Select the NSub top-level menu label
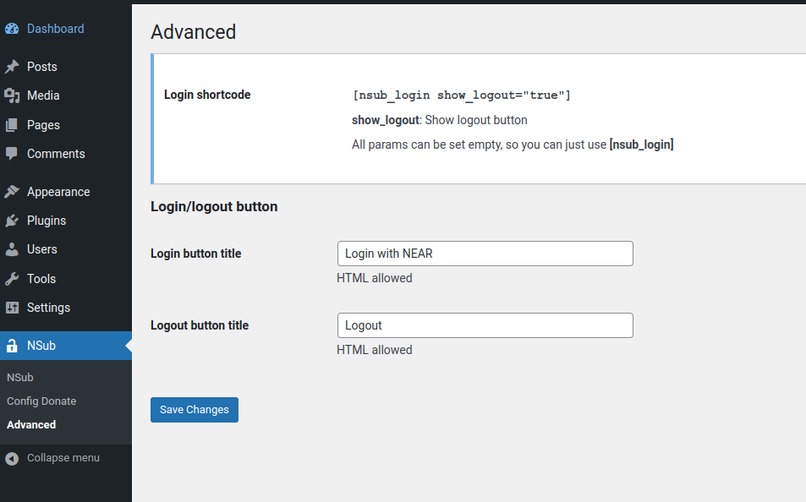Screen dimensions: 806x502 coord(41,345)
